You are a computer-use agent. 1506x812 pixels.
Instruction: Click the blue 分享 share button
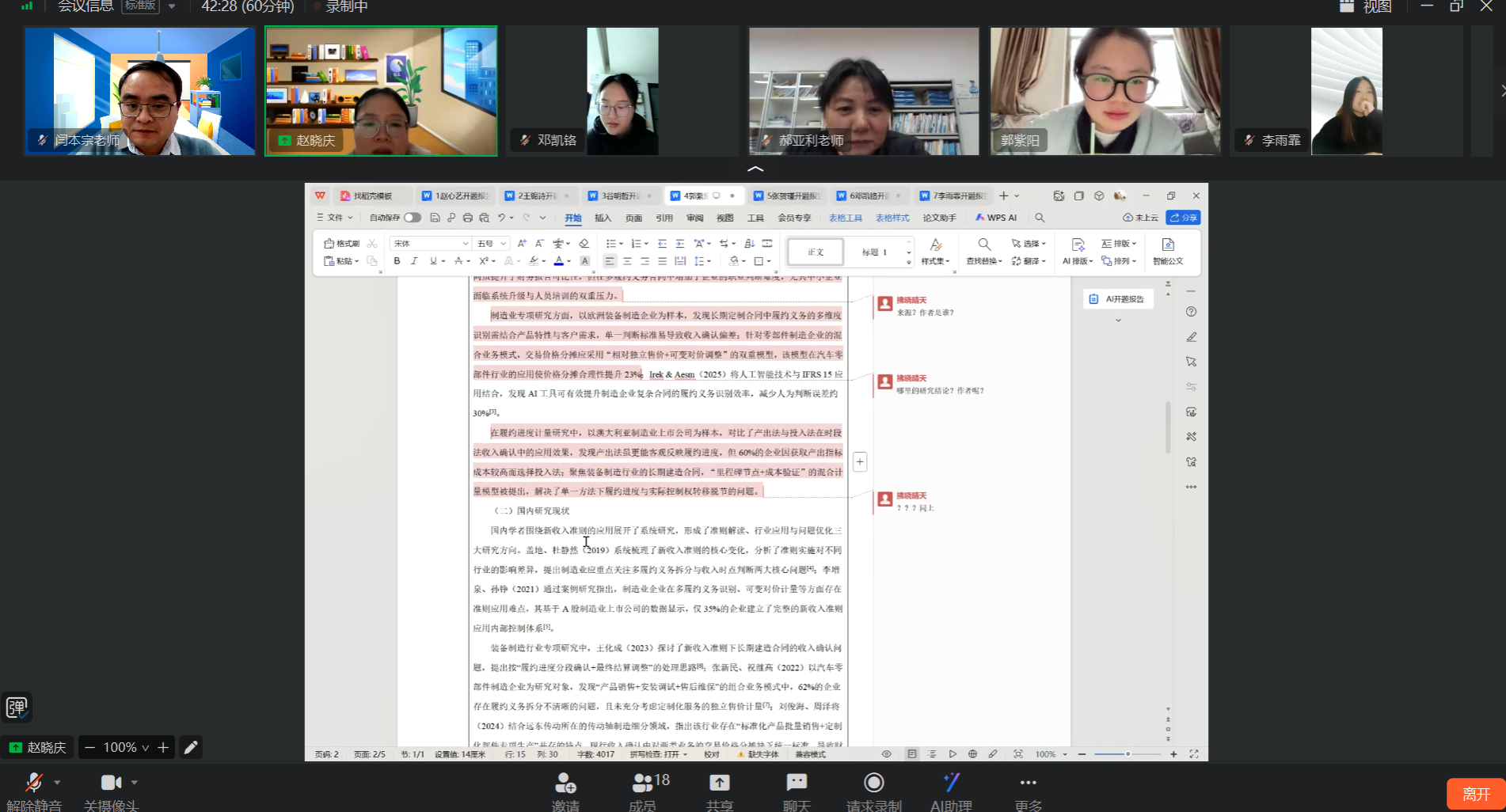point(1183,218)
